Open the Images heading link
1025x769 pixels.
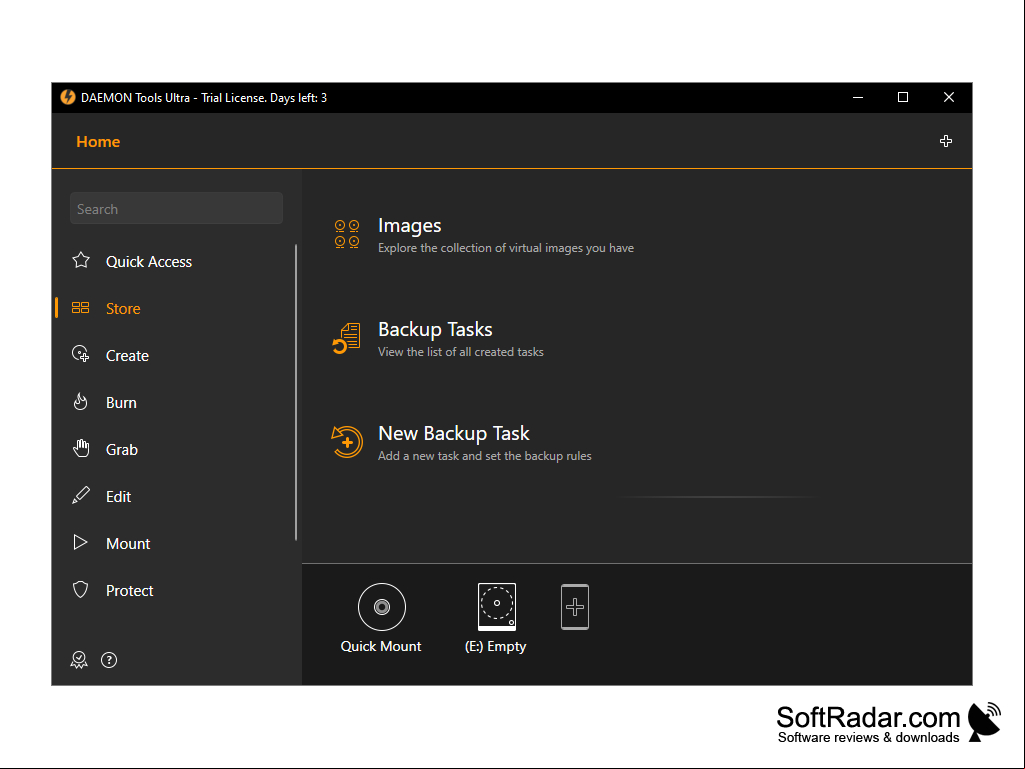click(409, 226)
